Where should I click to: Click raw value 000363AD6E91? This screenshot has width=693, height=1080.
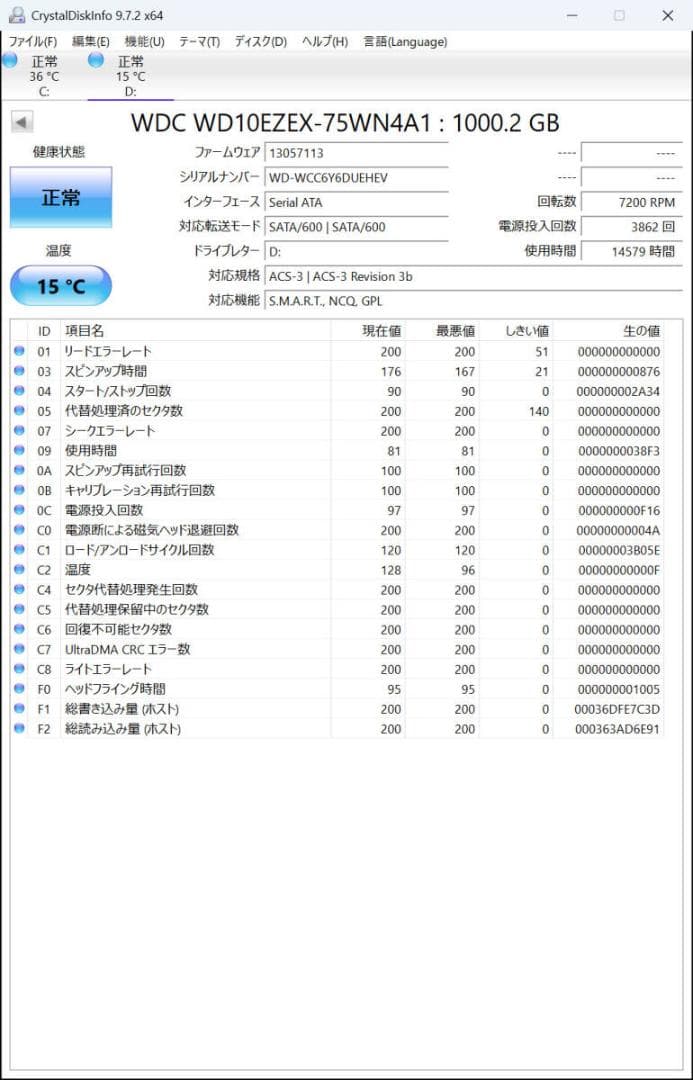click(x=617, y=729)
